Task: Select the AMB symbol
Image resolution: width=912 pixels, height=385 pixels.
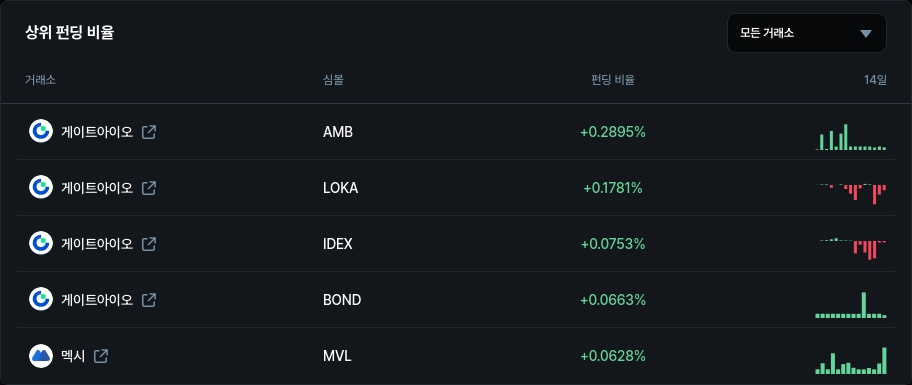Action: [x=338, y=132]
